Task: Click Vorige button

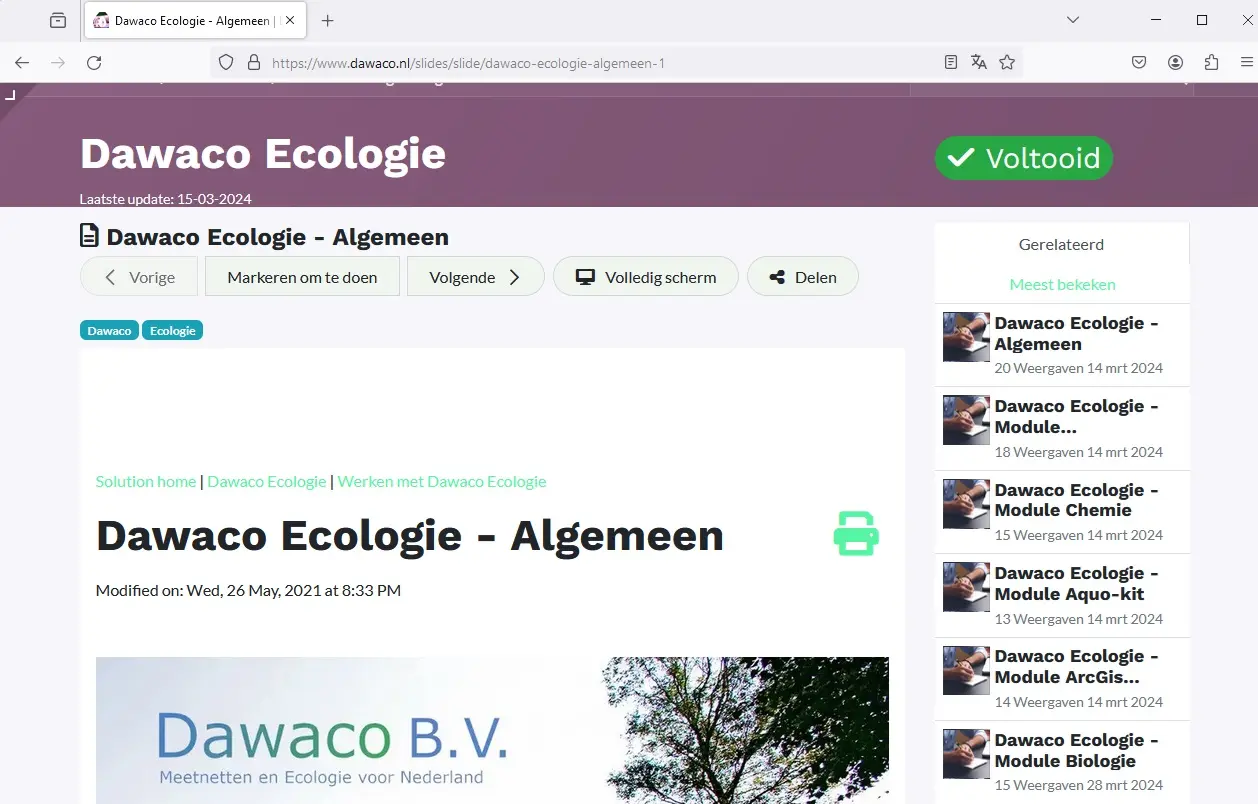Action: click(139, 277)
